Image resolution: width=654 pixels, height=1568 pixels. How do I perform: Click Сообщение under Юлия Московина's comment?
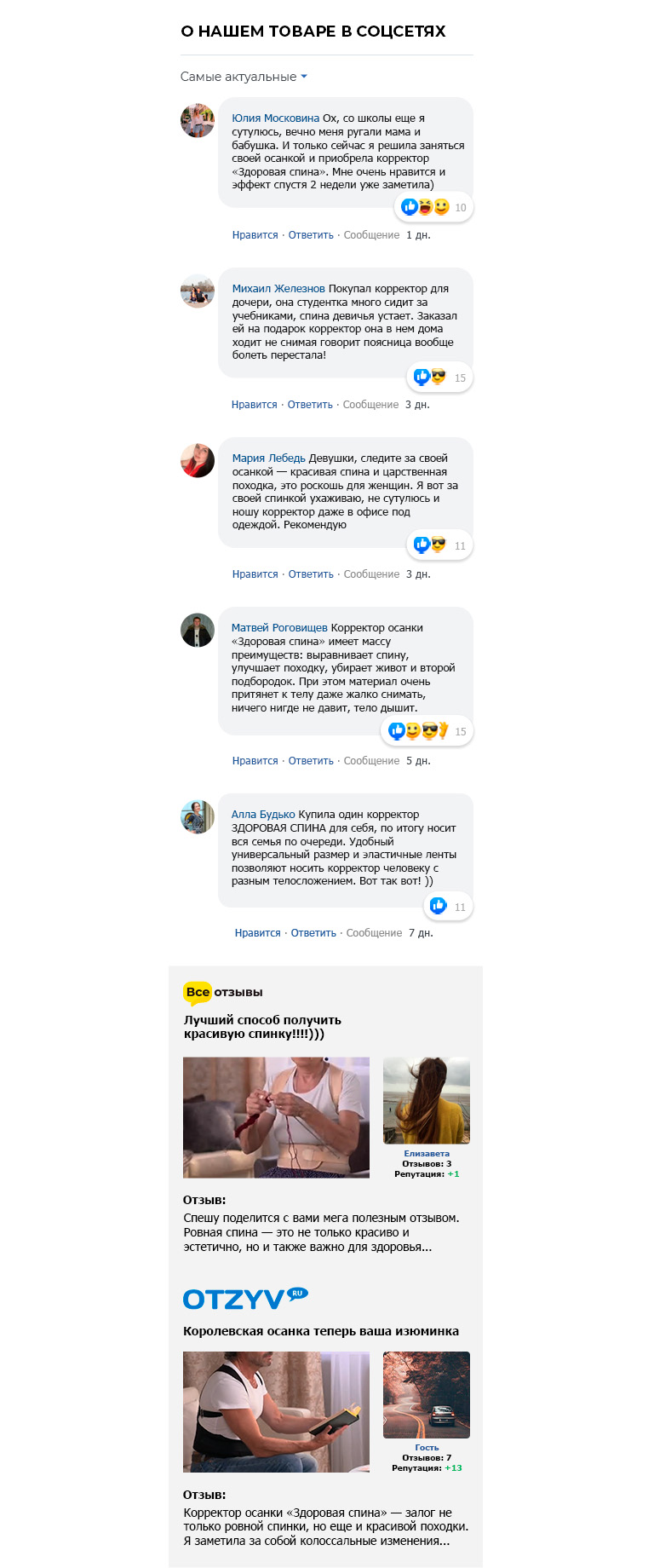tap(371, 235)
